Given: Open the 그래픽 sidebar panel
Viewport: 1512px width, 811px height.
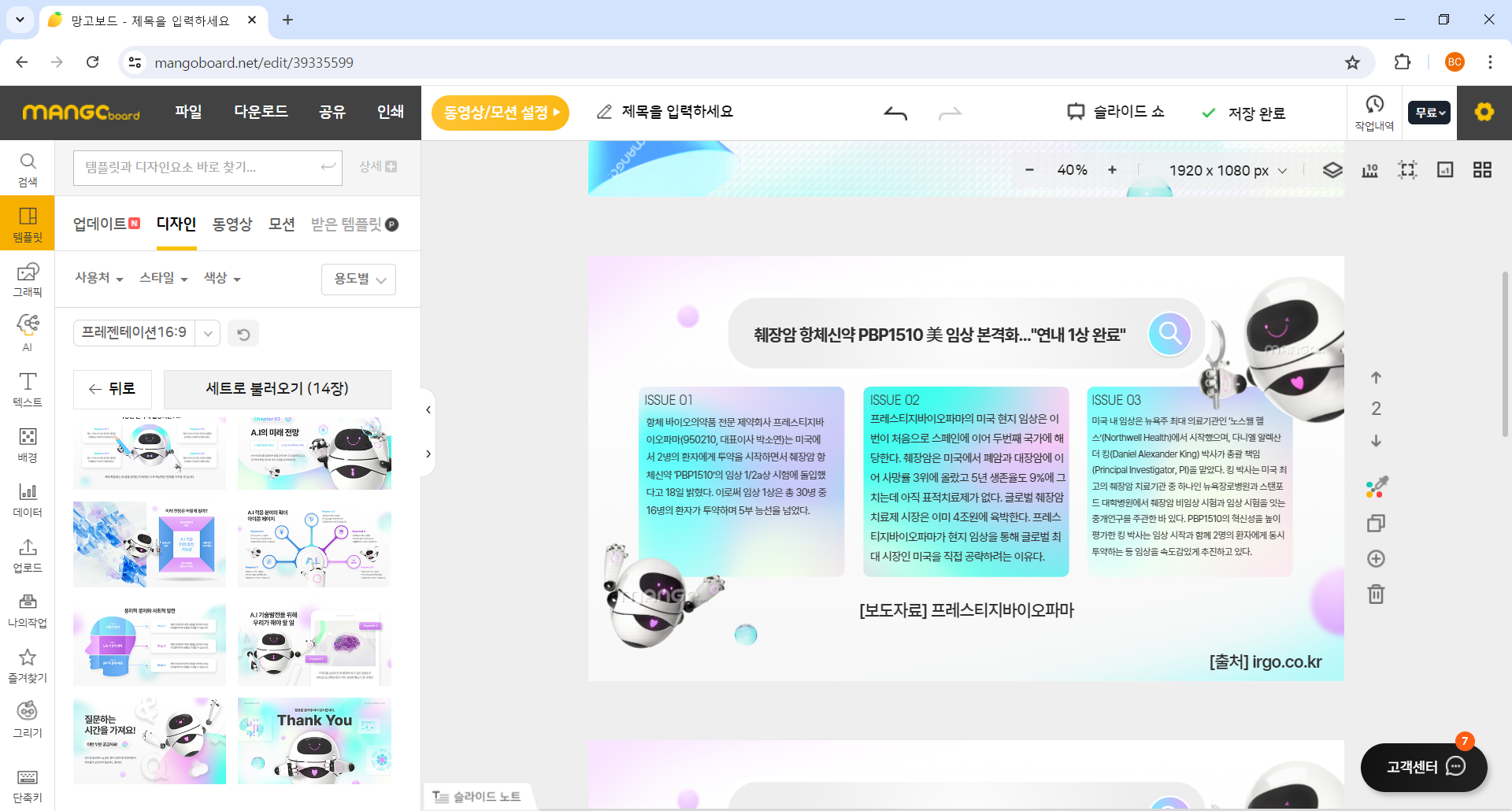Looking at the screenshot, I should (x=28, y=280).
